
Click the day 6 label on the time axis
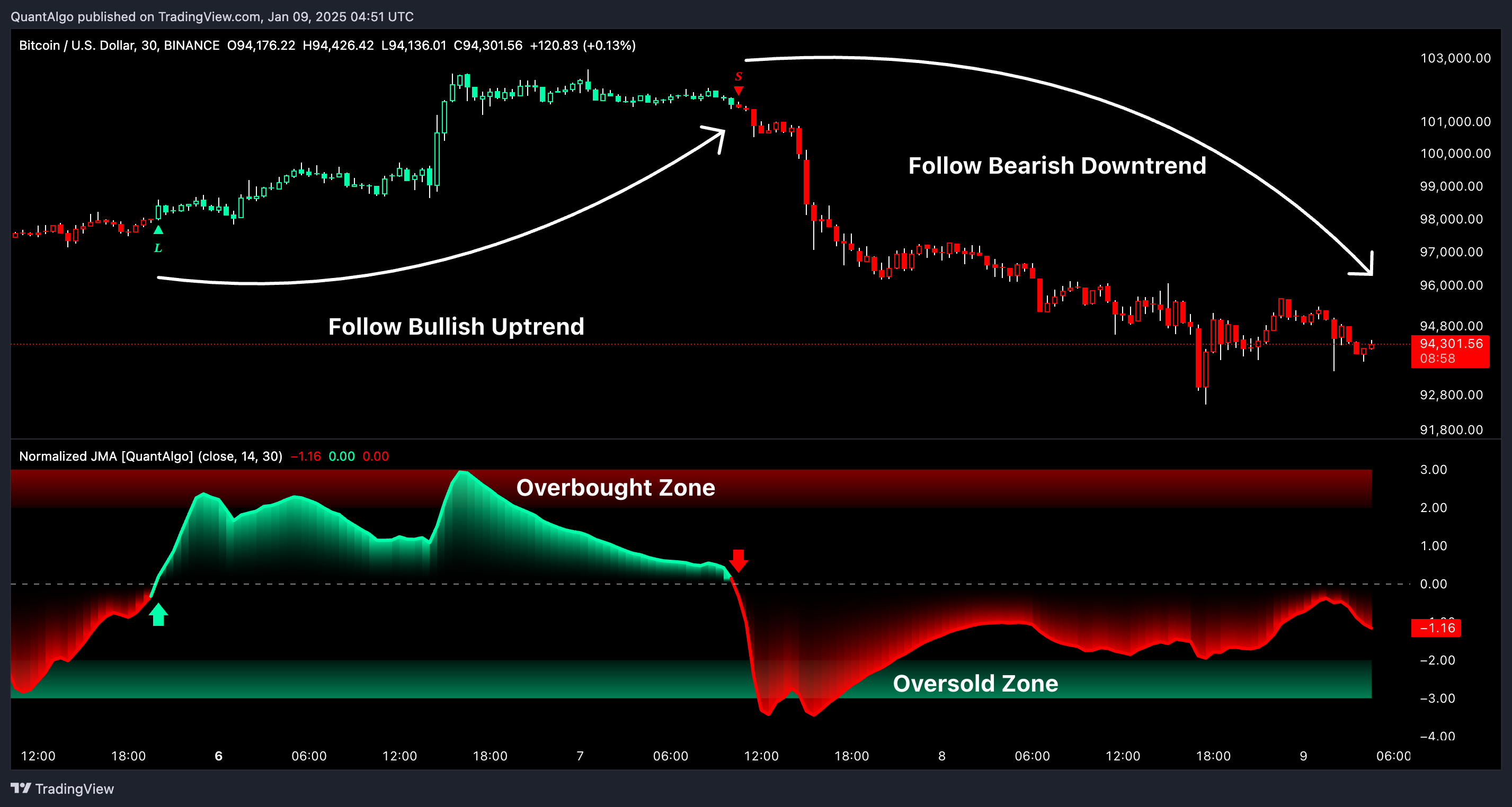[x=218, y=756]
